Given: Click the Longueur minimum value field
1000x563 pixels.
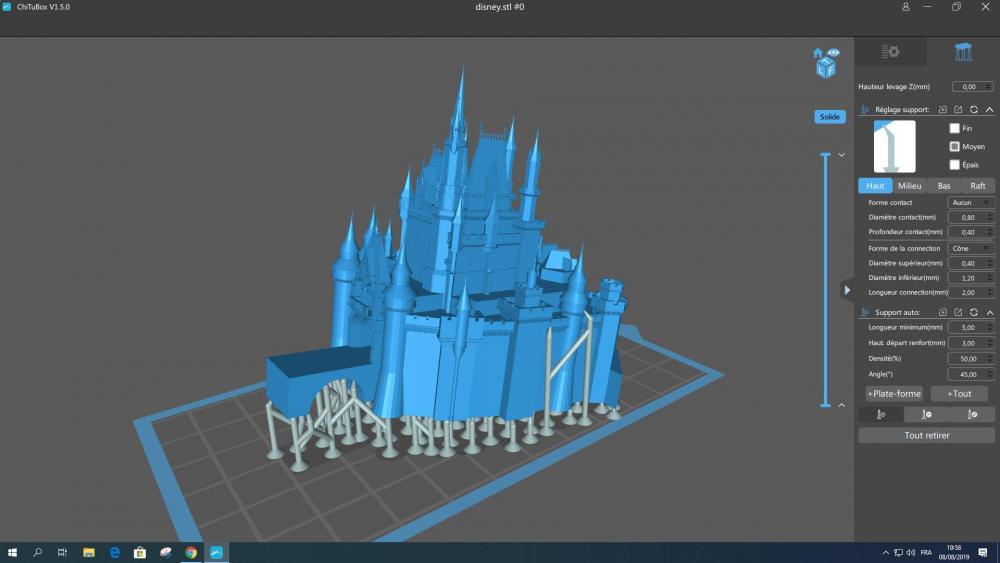Looking at the screenshot, I should (971, 328).
